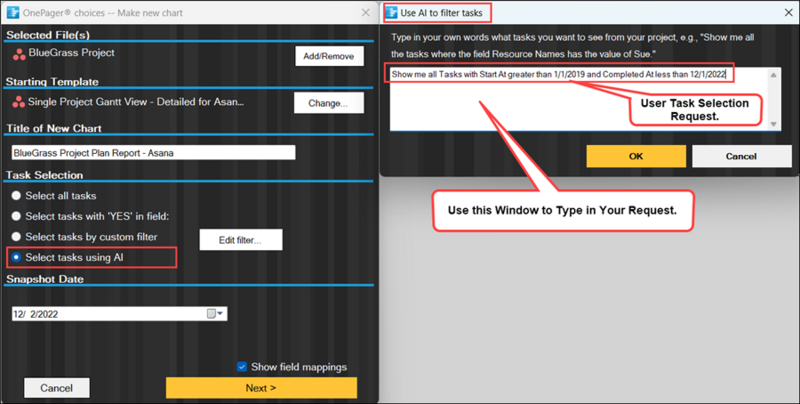Click the Add/Remove files button
This screenshot has width=800, height=404.
tap(329, 56)
